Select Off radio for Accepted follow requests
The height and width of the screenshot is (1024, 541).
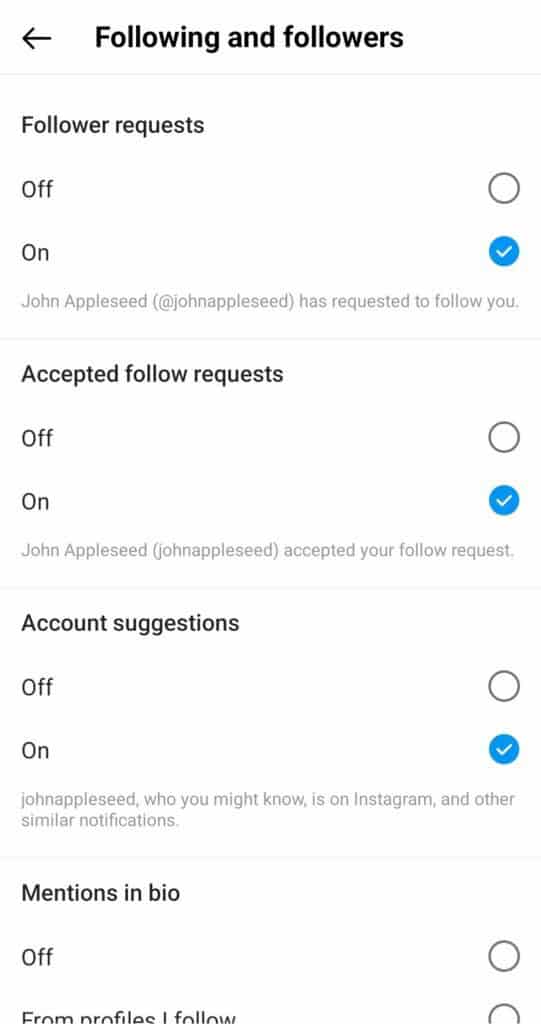click(504, 437)
